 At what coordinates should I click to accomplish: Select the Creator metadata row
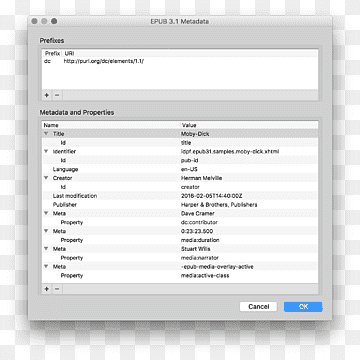pyautogui.click(x=180, y=178)
